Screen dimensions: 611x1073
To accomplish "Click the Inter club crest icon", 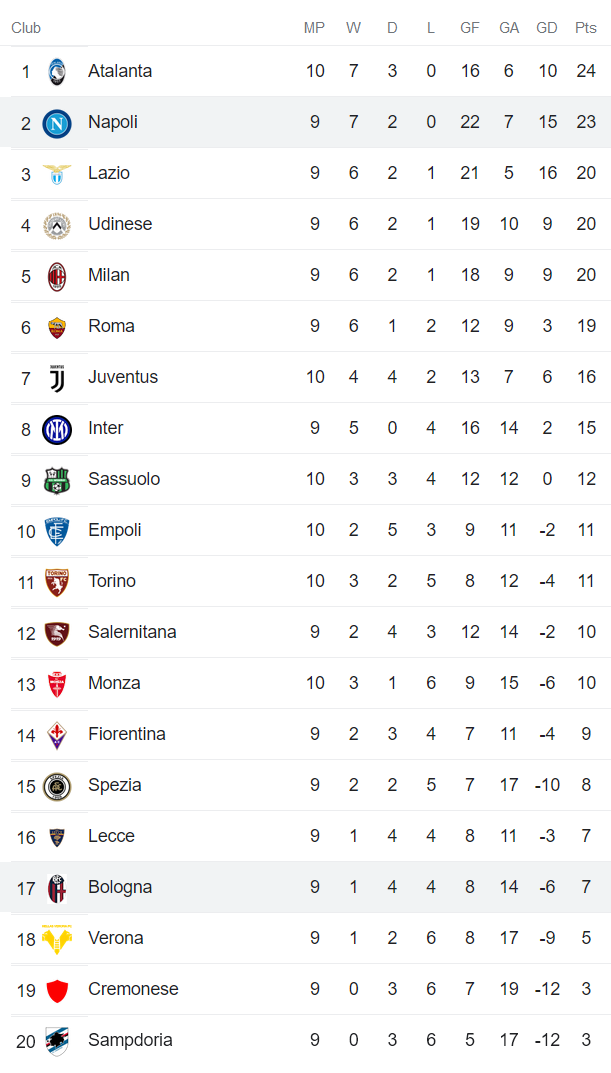I will [x=57, y=429].
